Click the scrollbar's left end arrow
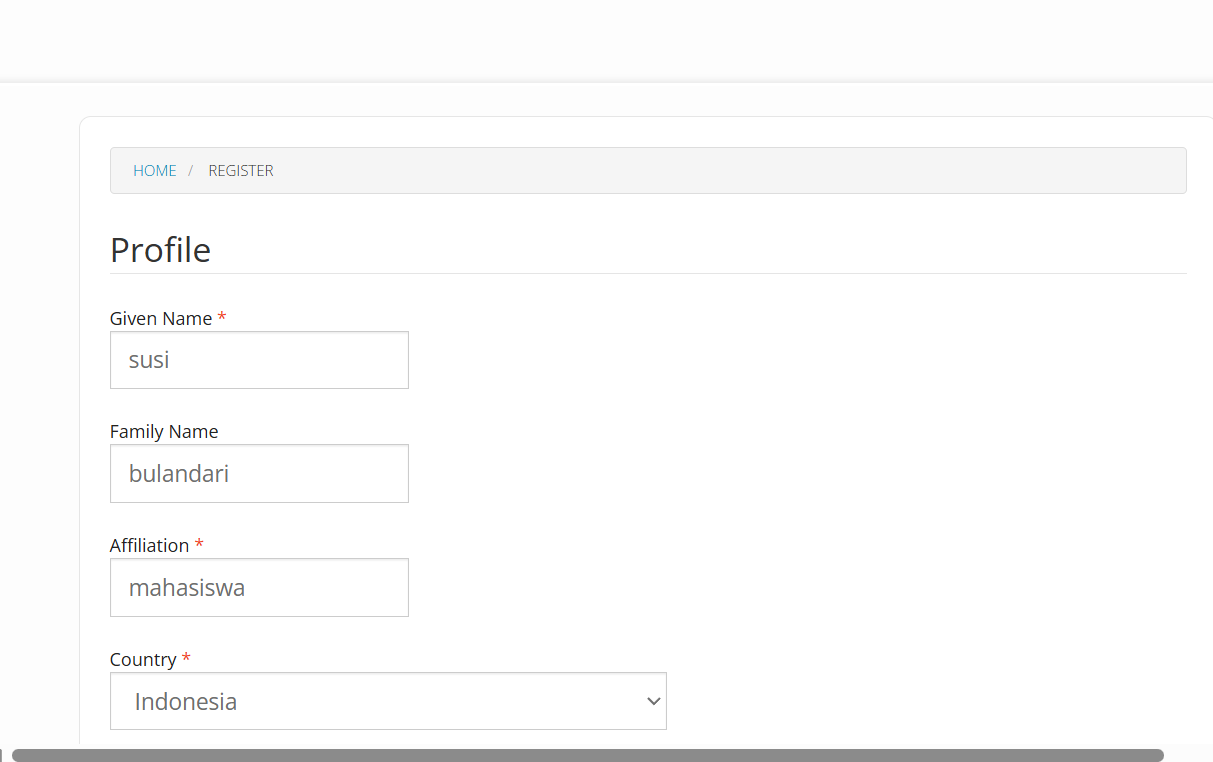 click(3, 755)
